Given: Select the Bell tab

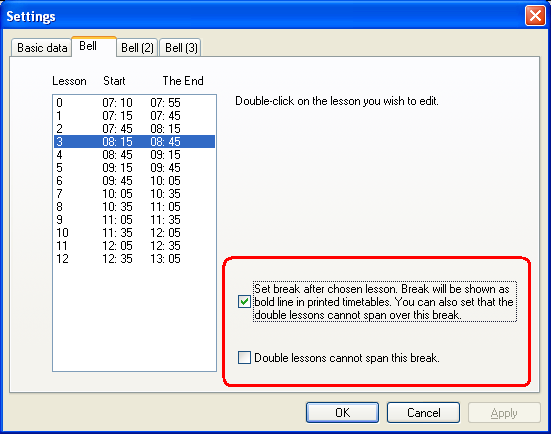Looking at the screenshot, I should point(94,46).
